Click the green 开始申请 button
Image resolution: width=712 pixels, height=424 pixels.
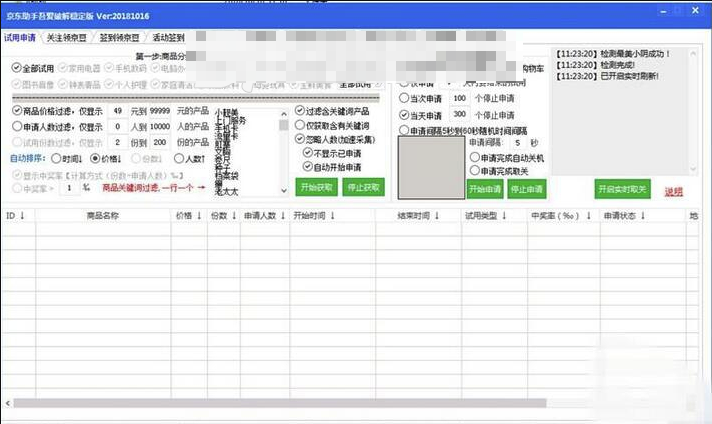[x=485, y=189]
